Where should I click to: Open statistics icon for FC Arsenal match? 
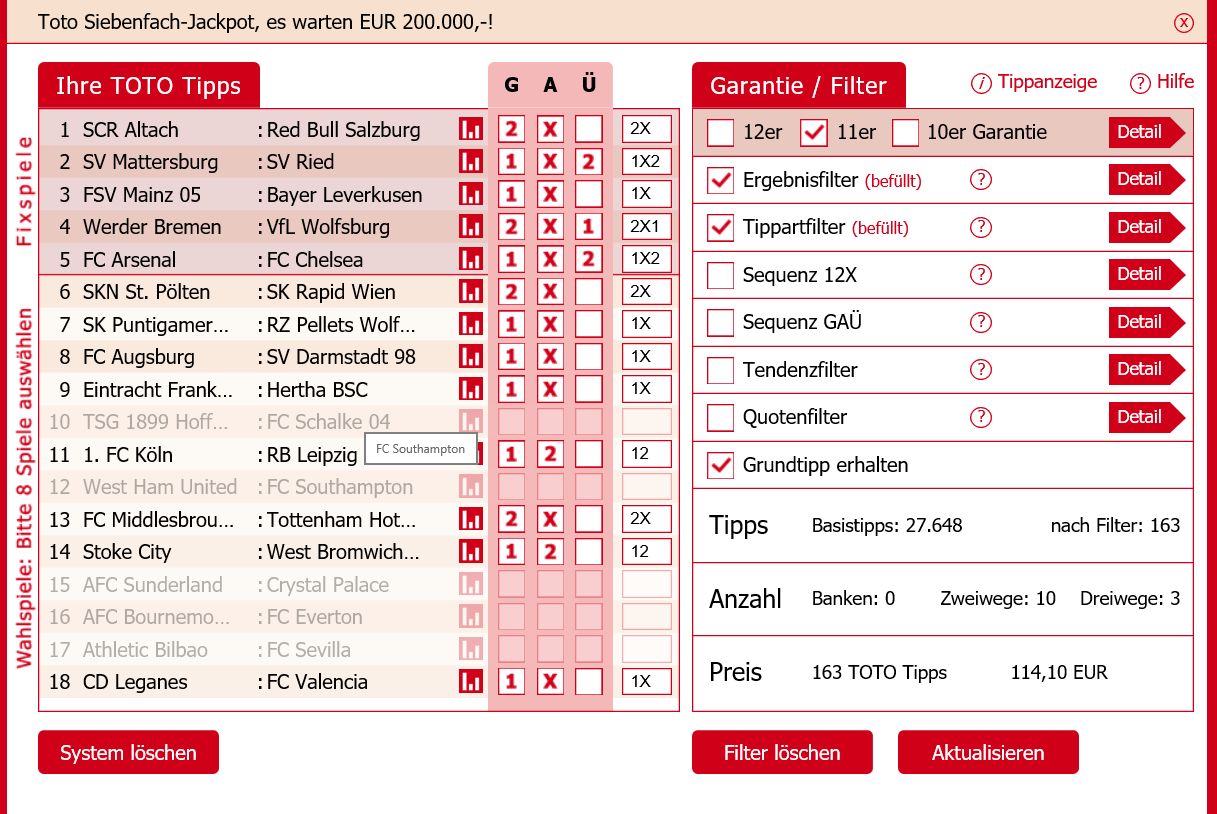[x=470, y=259]
